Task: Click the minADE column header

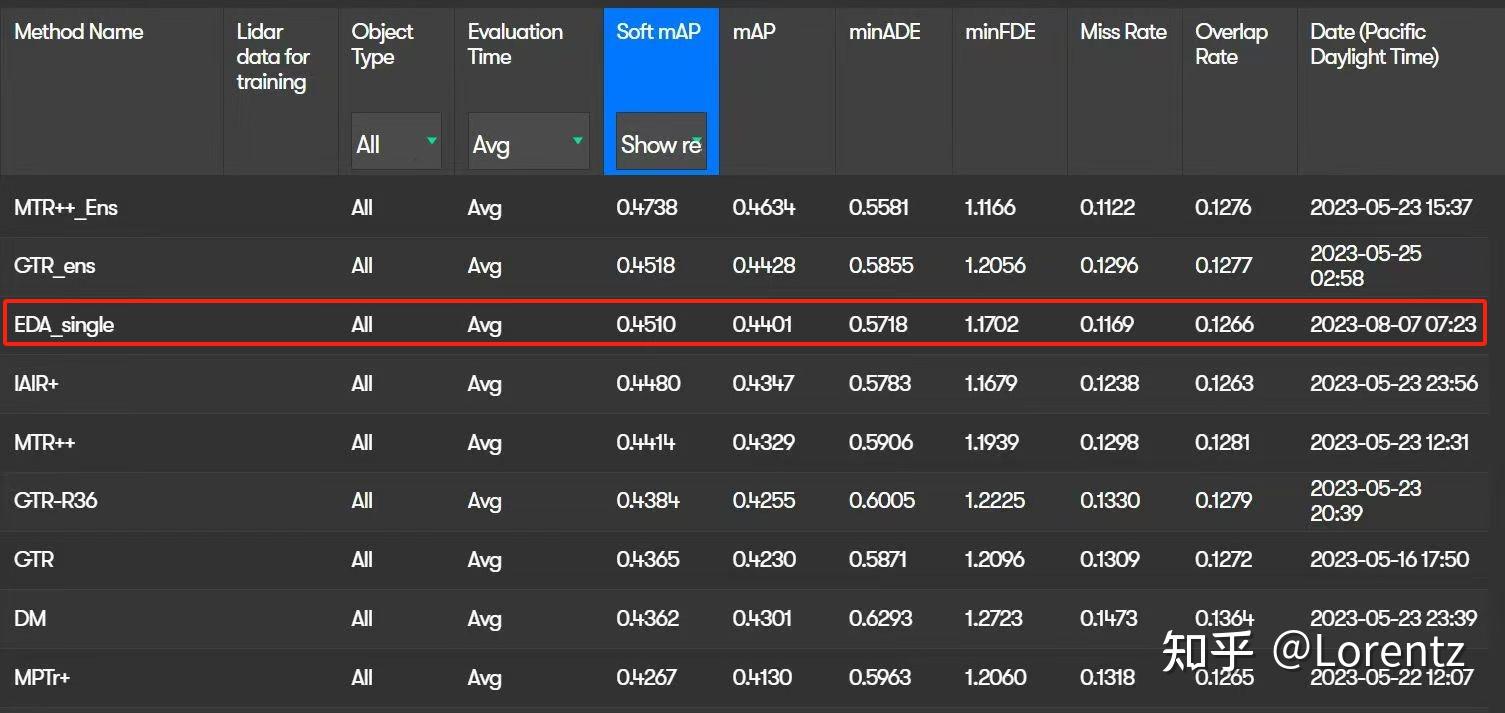Action: click(884, 32)
